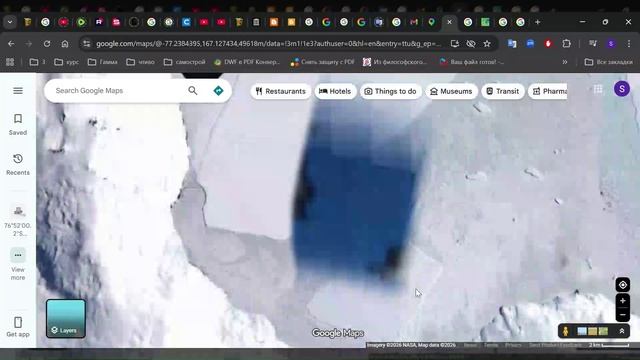Go to the browser home page
Screen dimensions: 640x360
(x=65, y=44)
